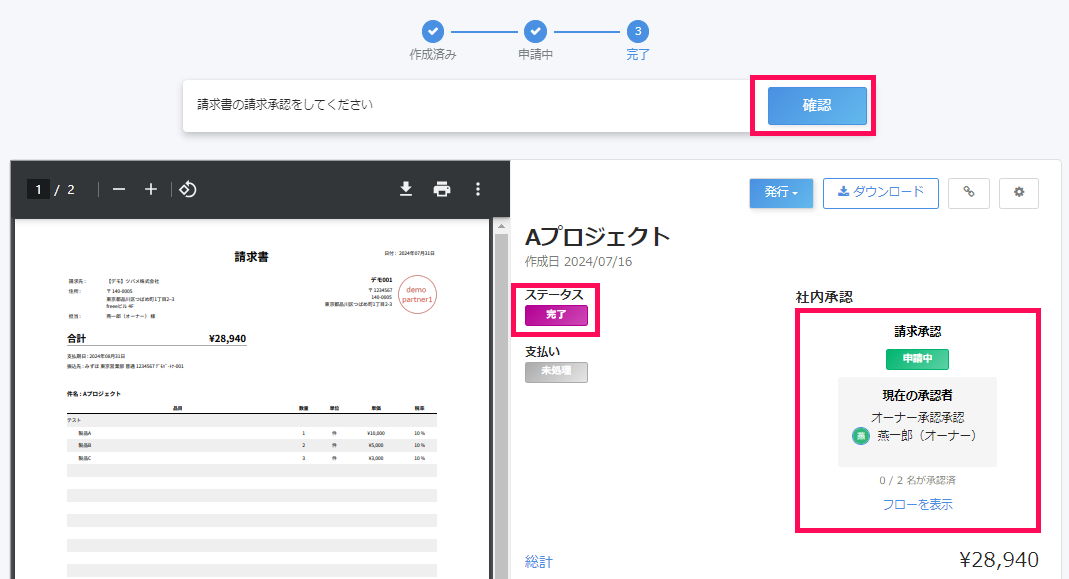
Task: Click the 総計 link
Action: point(539,561)
